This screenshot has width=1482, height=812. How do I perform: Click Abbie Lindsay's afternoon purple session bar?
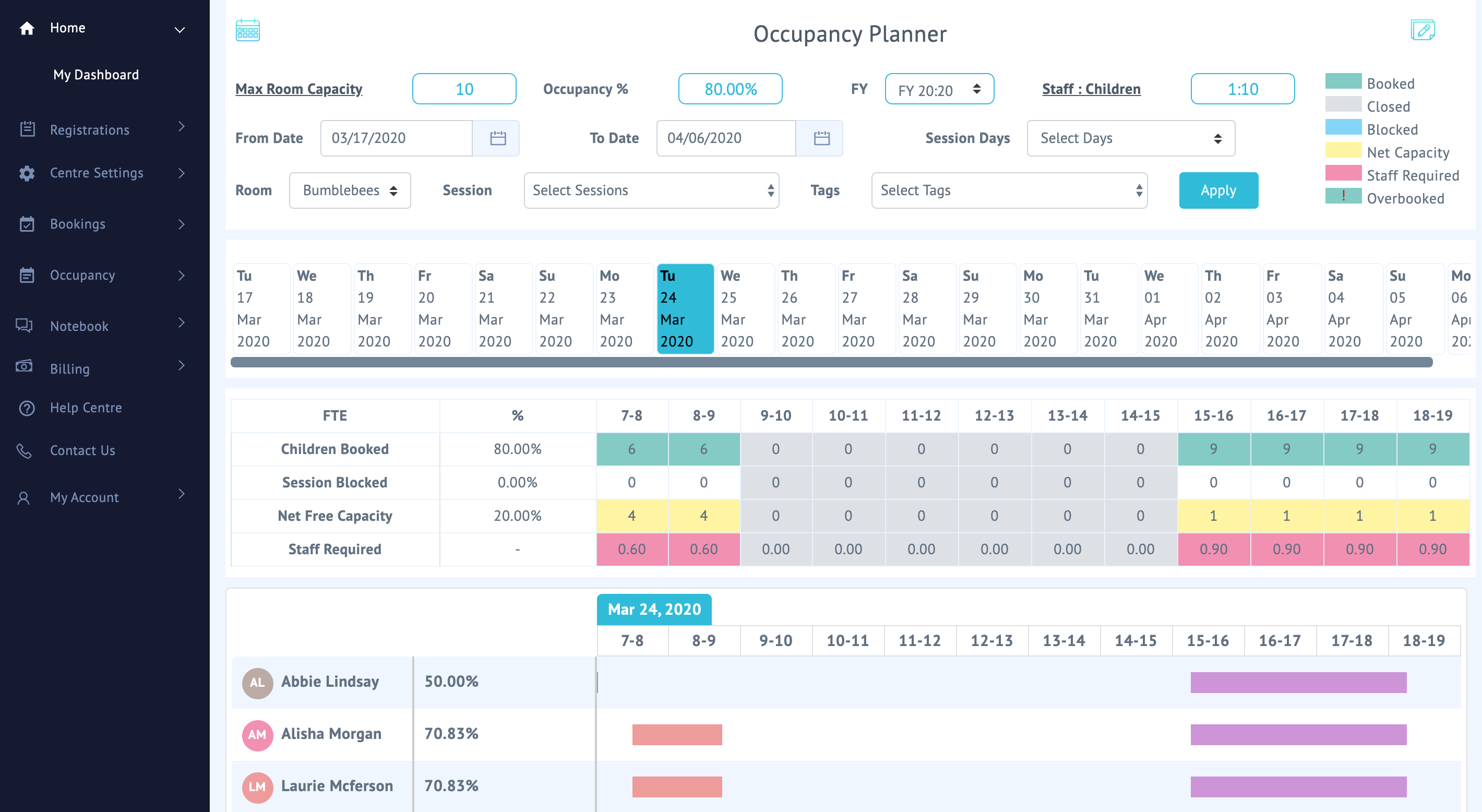click(1298, 683)
